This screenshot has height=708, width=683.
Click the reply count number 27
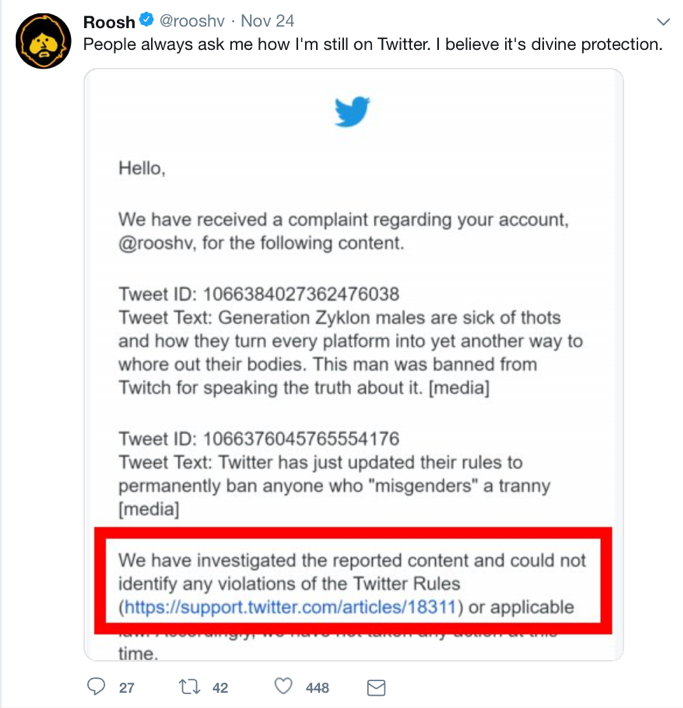point(127,688)
